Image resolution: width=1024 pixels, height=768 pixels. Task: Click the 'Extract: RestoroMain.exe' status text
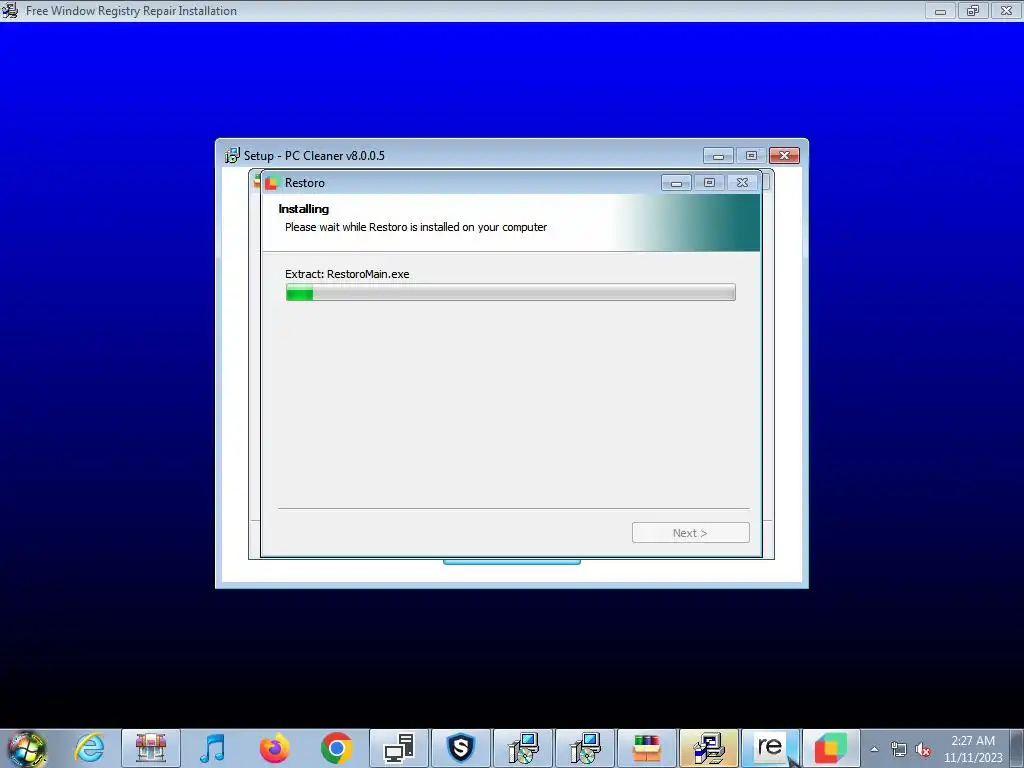347,274
